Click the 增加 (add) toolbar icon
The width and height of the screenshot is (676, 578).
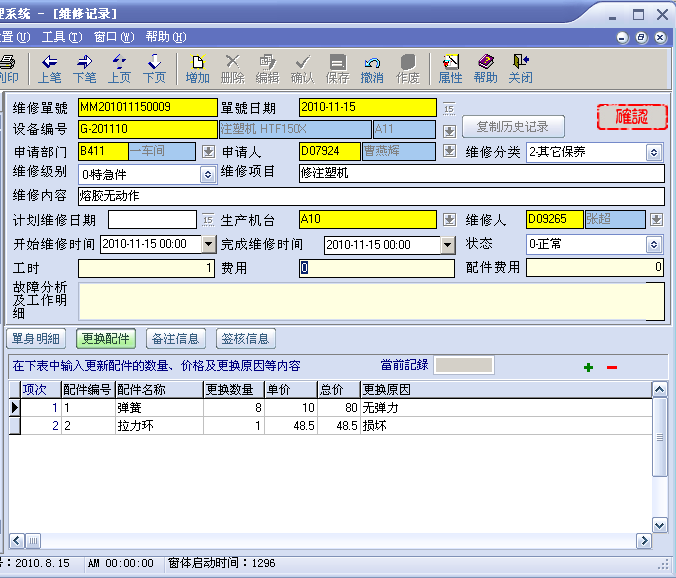[198, 67]
